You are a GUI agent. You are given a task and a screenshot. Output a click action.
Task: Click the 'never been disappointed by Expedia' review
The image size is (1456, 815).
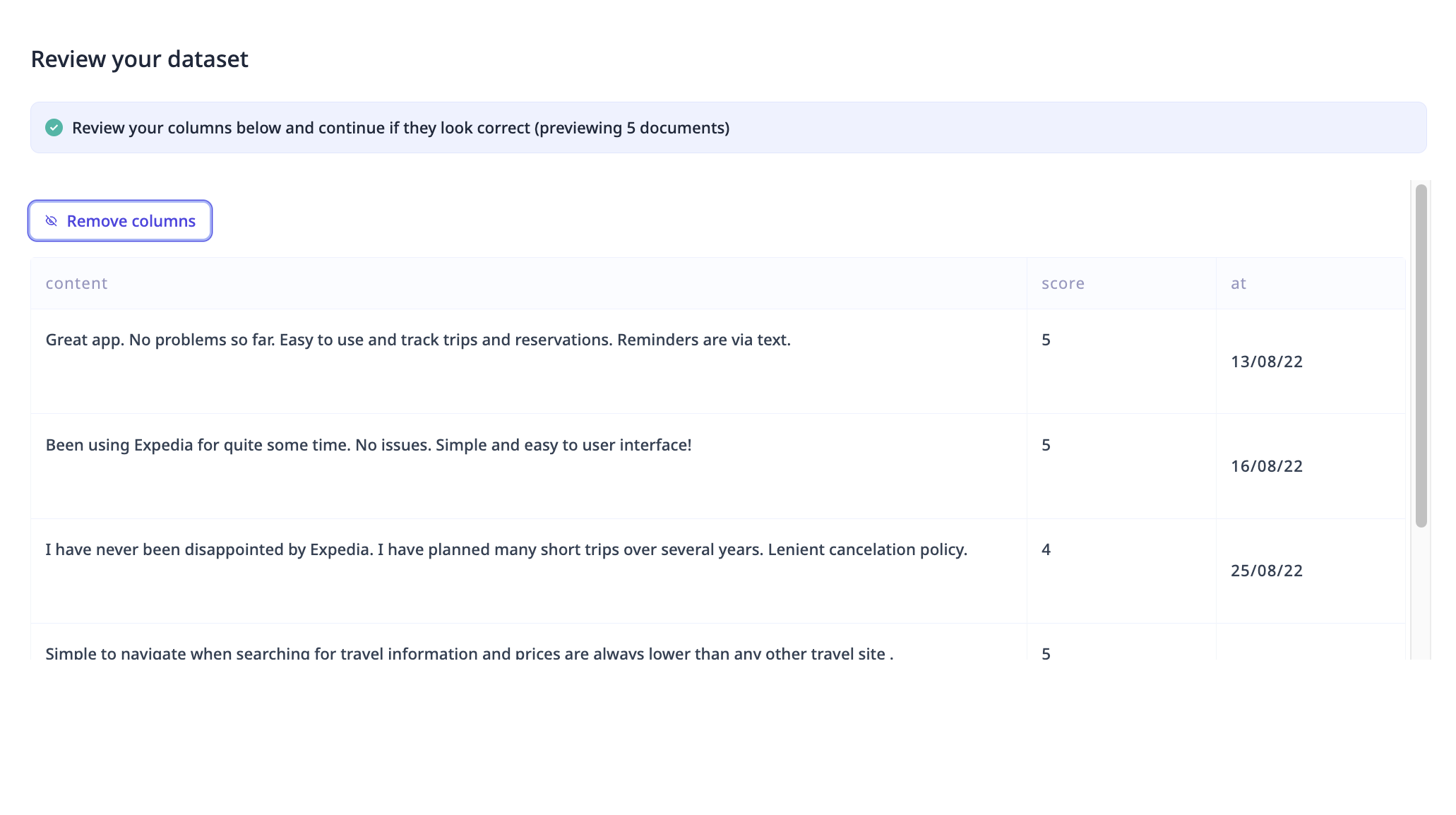click(x=506, y=549)
